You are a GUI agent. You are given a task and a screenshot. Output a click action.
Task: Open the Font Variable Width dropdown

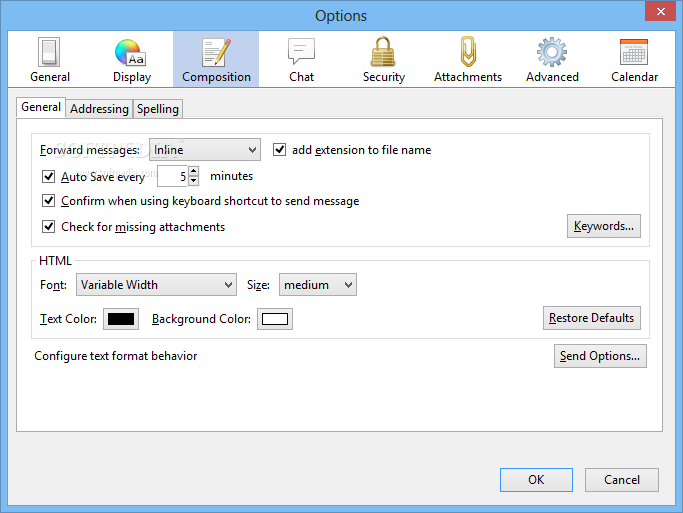pos(156,285)
